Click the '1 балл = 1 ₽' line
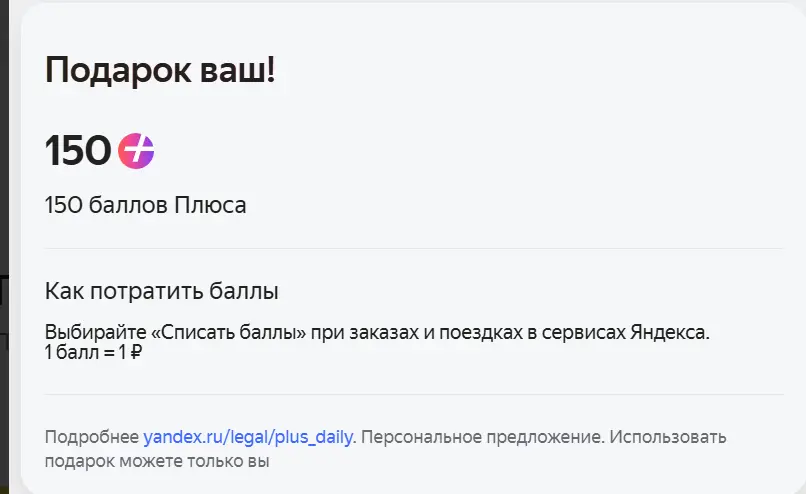806x494 pixels. (93, 352)
